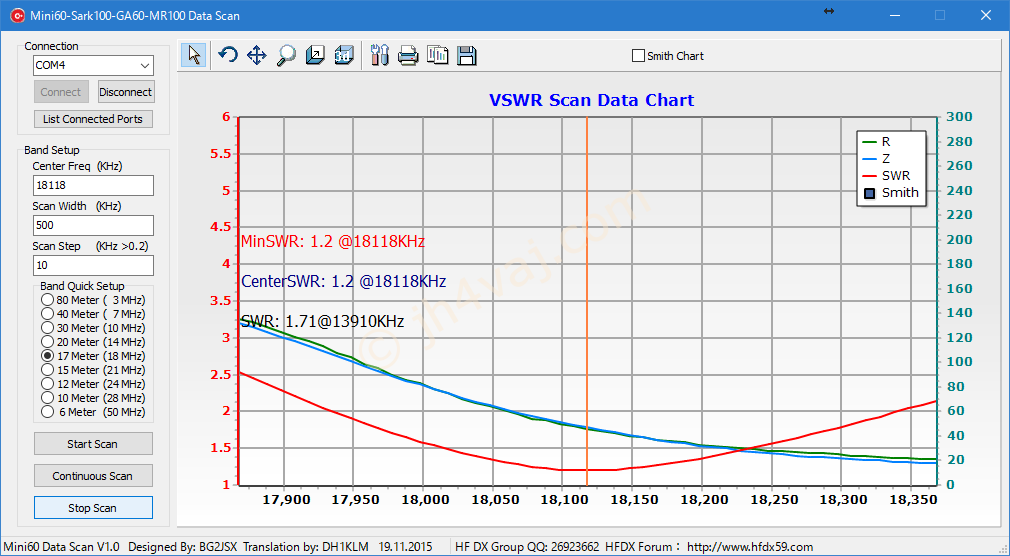
Task: Click List Connected Ports button
Action: (93, 119)
